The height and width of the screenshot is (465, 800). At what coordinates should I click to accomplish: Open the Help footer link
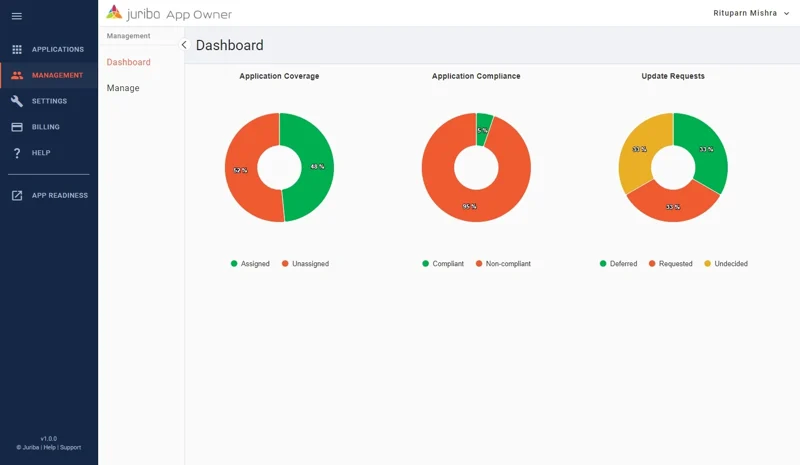[x=49, y=447]
